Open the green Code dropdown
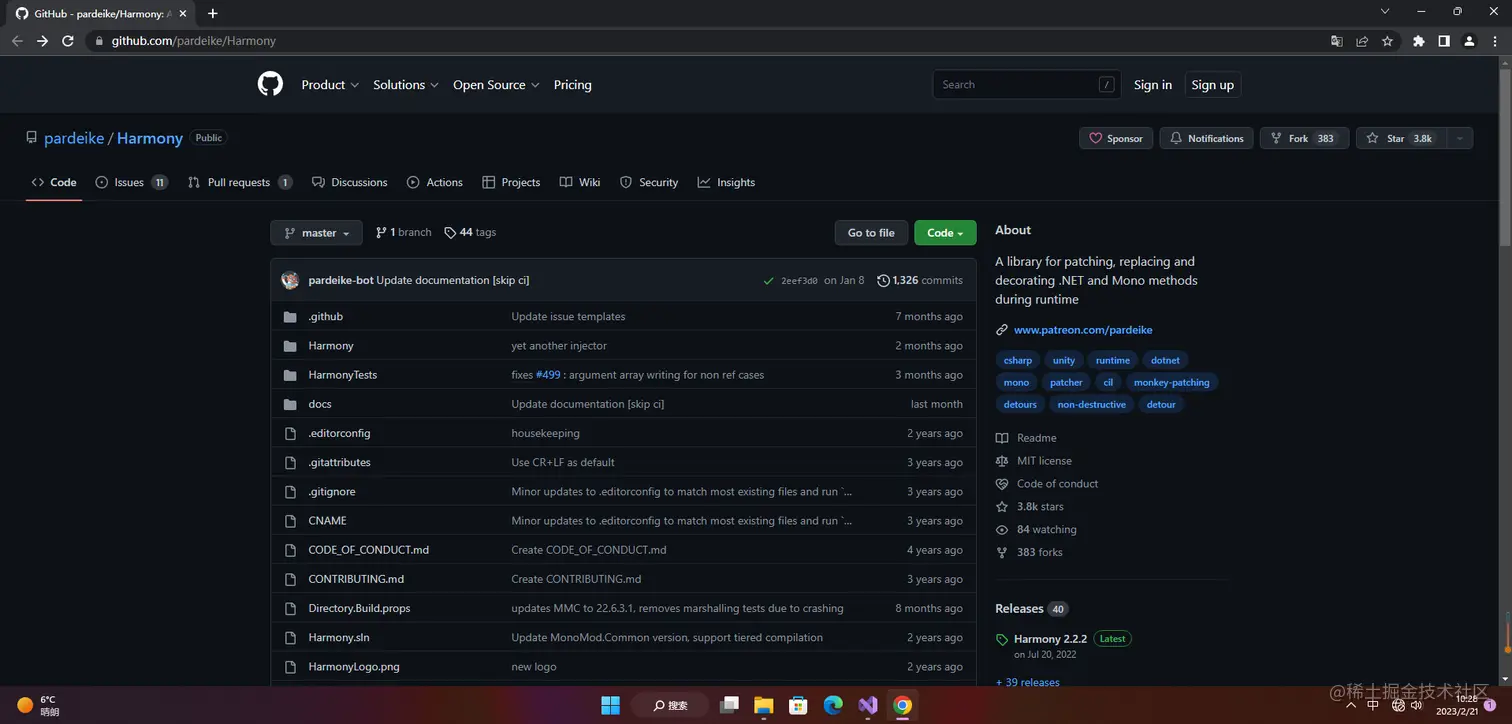 coord(945,233)
